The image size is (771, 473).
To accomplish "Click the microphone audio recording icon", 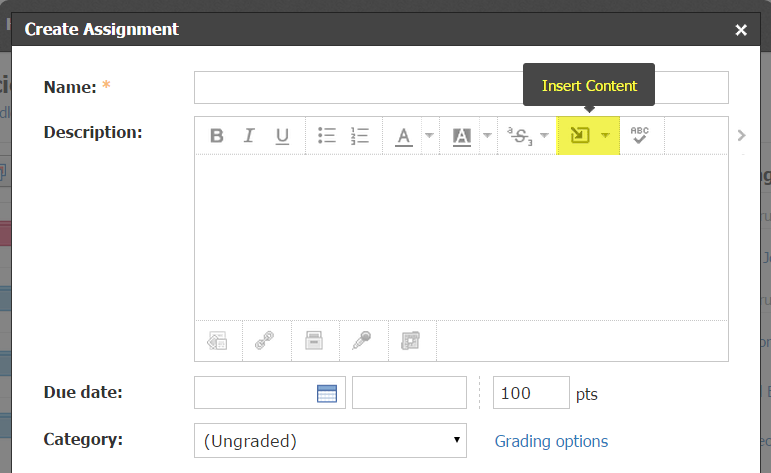I will 362,341.
